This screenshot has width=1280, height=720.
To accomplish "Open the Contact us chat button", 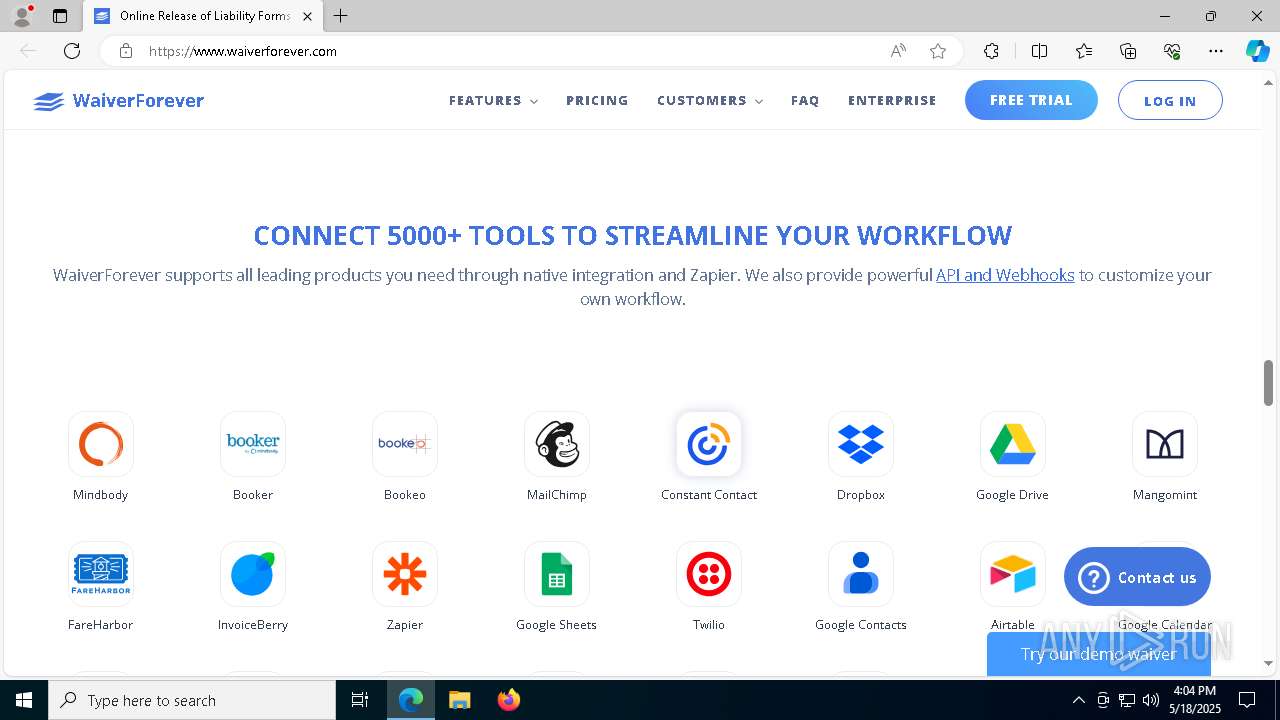I will click(x=1137, y=577).
